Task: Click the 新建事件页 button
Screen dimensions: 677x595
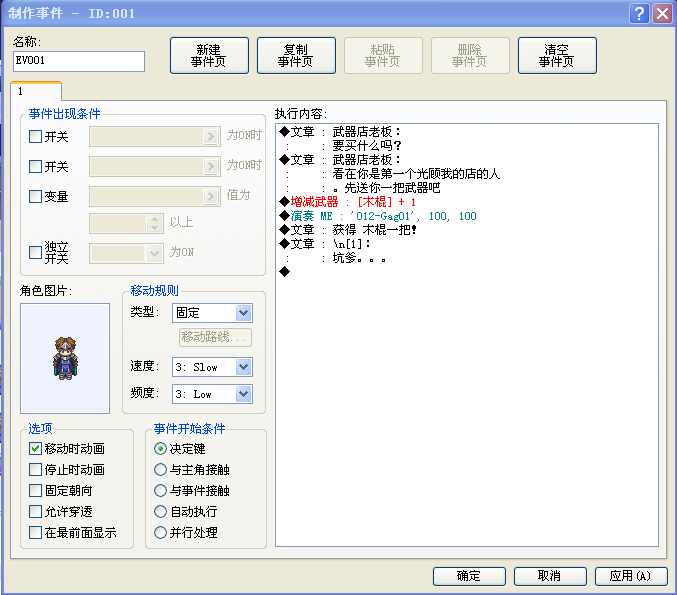Action: pos(209,56)
